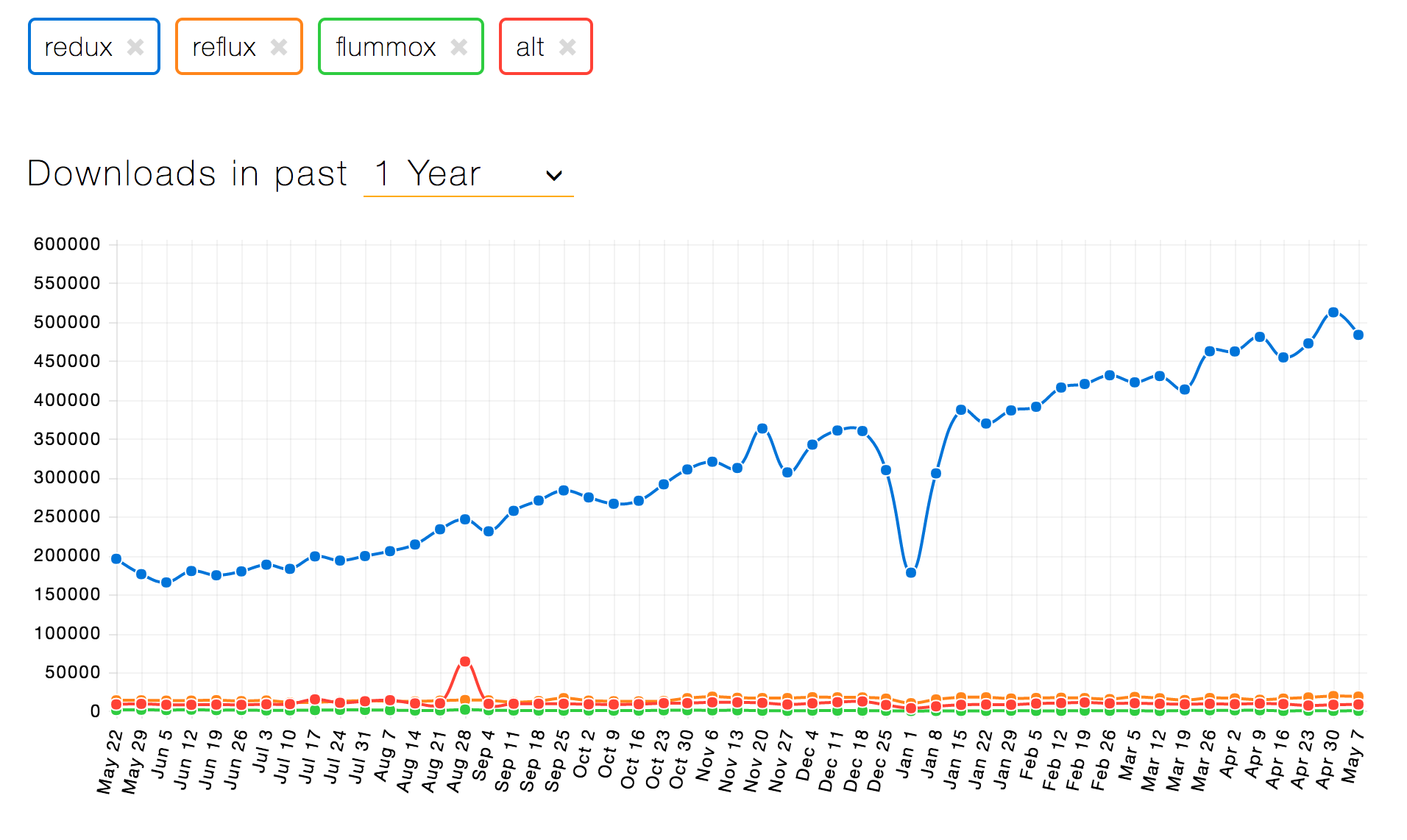Click the alt peak point at Aug 28
The image size is (1407, 840).
pyautogui.click(x=464, y=661)
